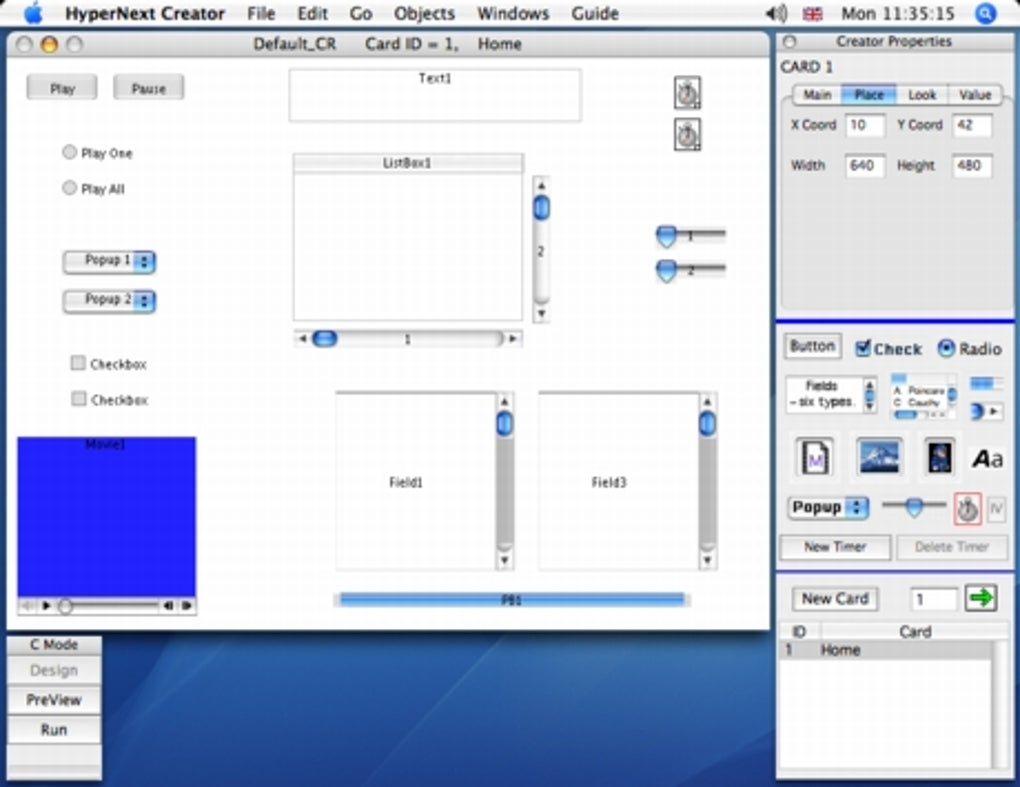
Task: Select the slider tool in the palette
Action: (914, 505)
